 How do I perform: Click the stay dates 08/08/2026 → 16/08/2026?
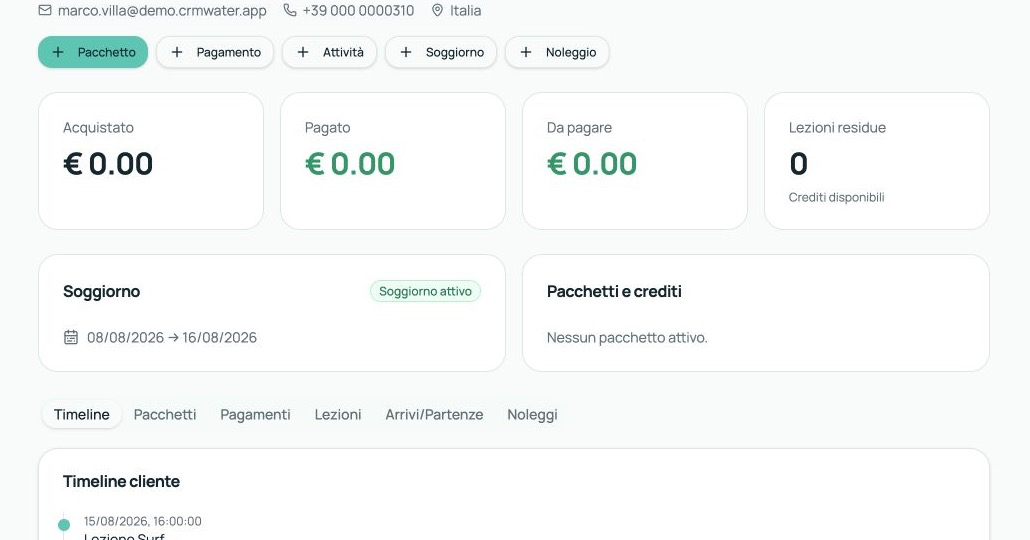pos(171,337)
